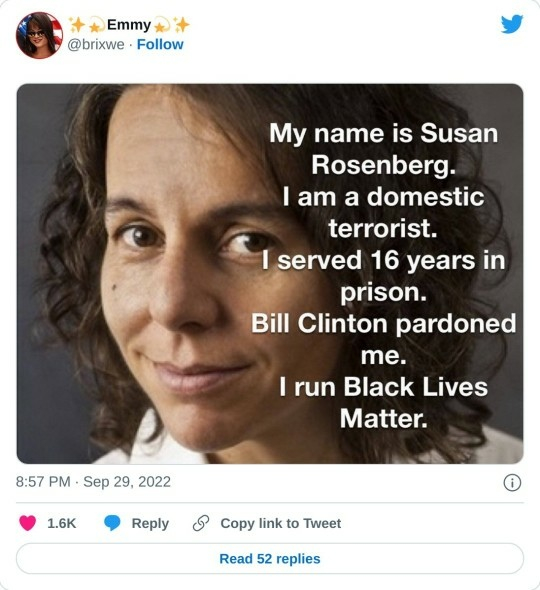Click the meme text overlay on image
540x590 pixels.
[x=383, y=276]
